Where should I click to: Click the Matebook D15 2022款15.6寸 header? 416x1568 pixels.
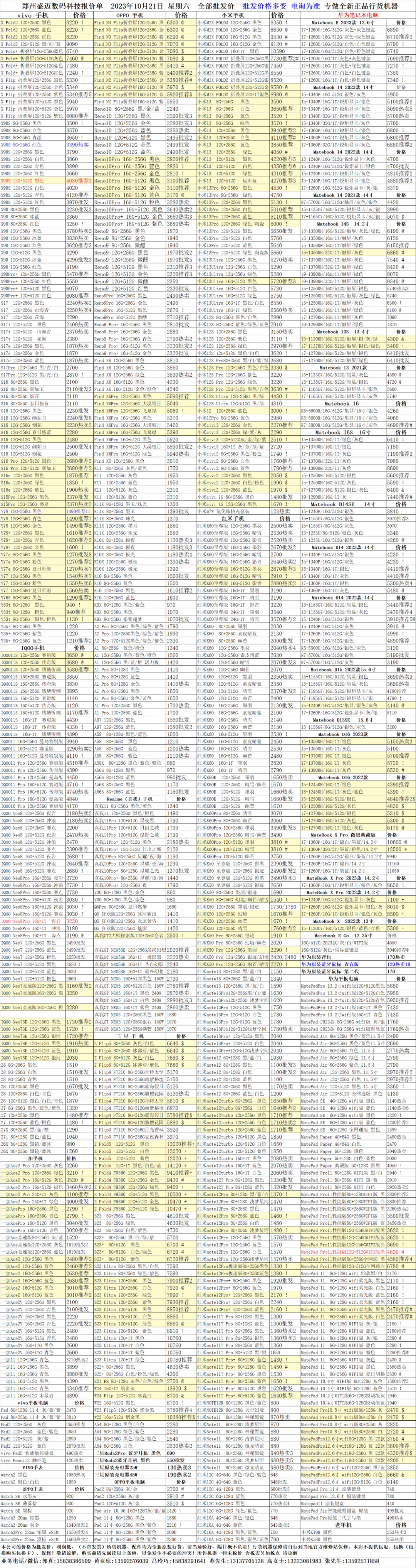pyautogui.click(x=343, y=669)
